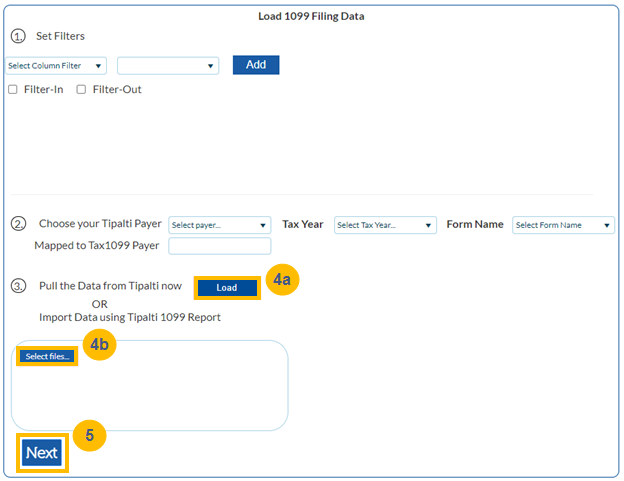Click the yellow 4b callout badge
The width and height of the screenshot is (624, 481).
pyautogui.click(x=100, y=345)
